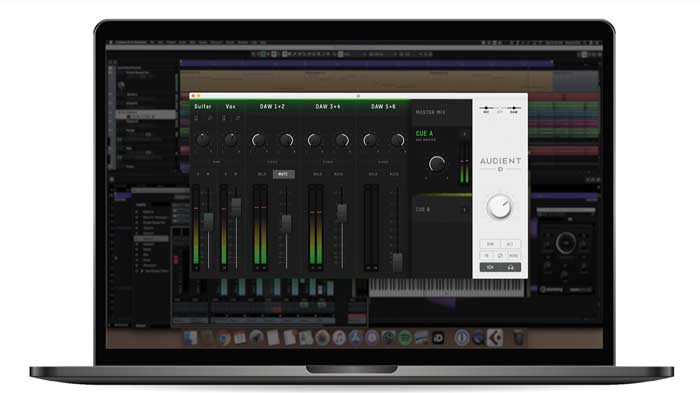The height and width of the screenshot is (393, 700).
Task: Open iTunes from the Dock
Action: click(x=338, y=338)
